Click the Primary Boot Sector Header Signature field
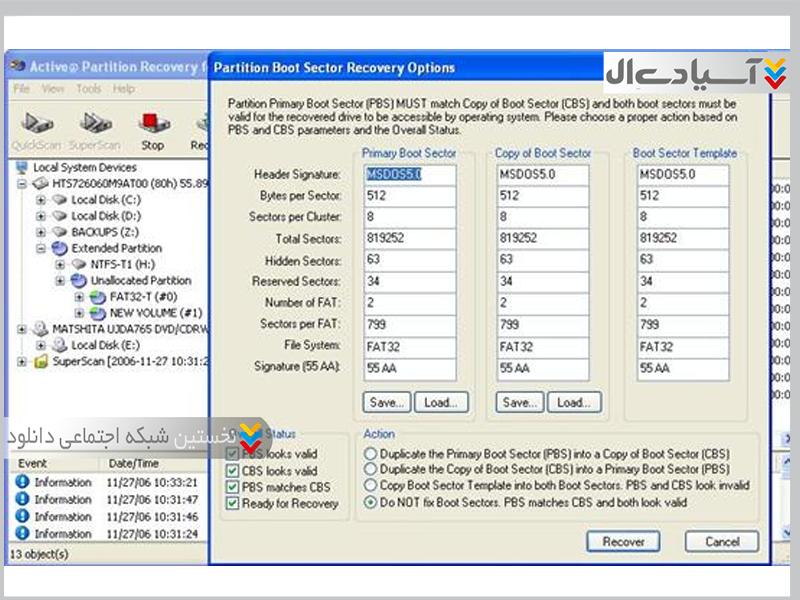 410,175
